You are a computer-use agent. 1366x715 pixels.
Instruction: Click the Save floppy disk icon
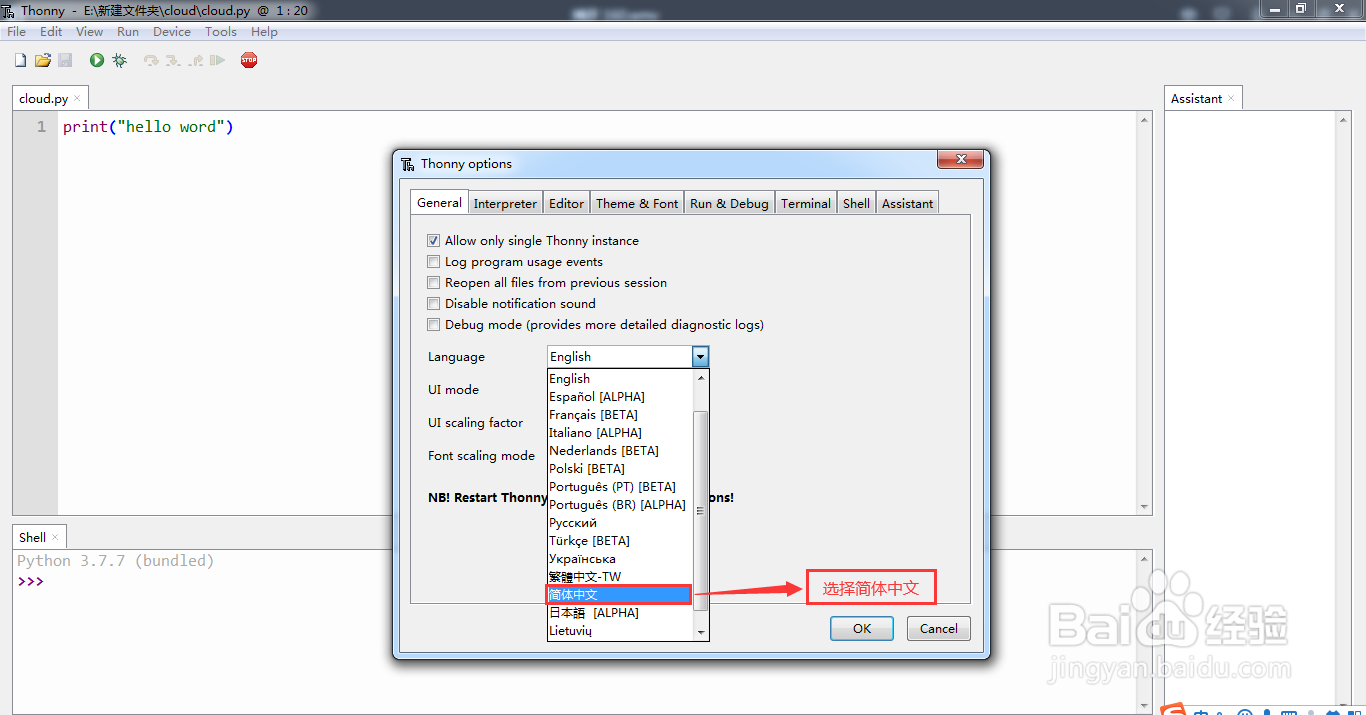[x=65, y=61]
